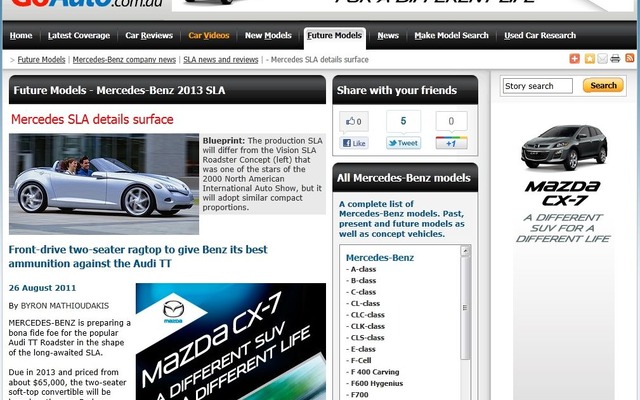Click the model list scrollbar thumb
The image size is (640, 400).
pos(465,308)
